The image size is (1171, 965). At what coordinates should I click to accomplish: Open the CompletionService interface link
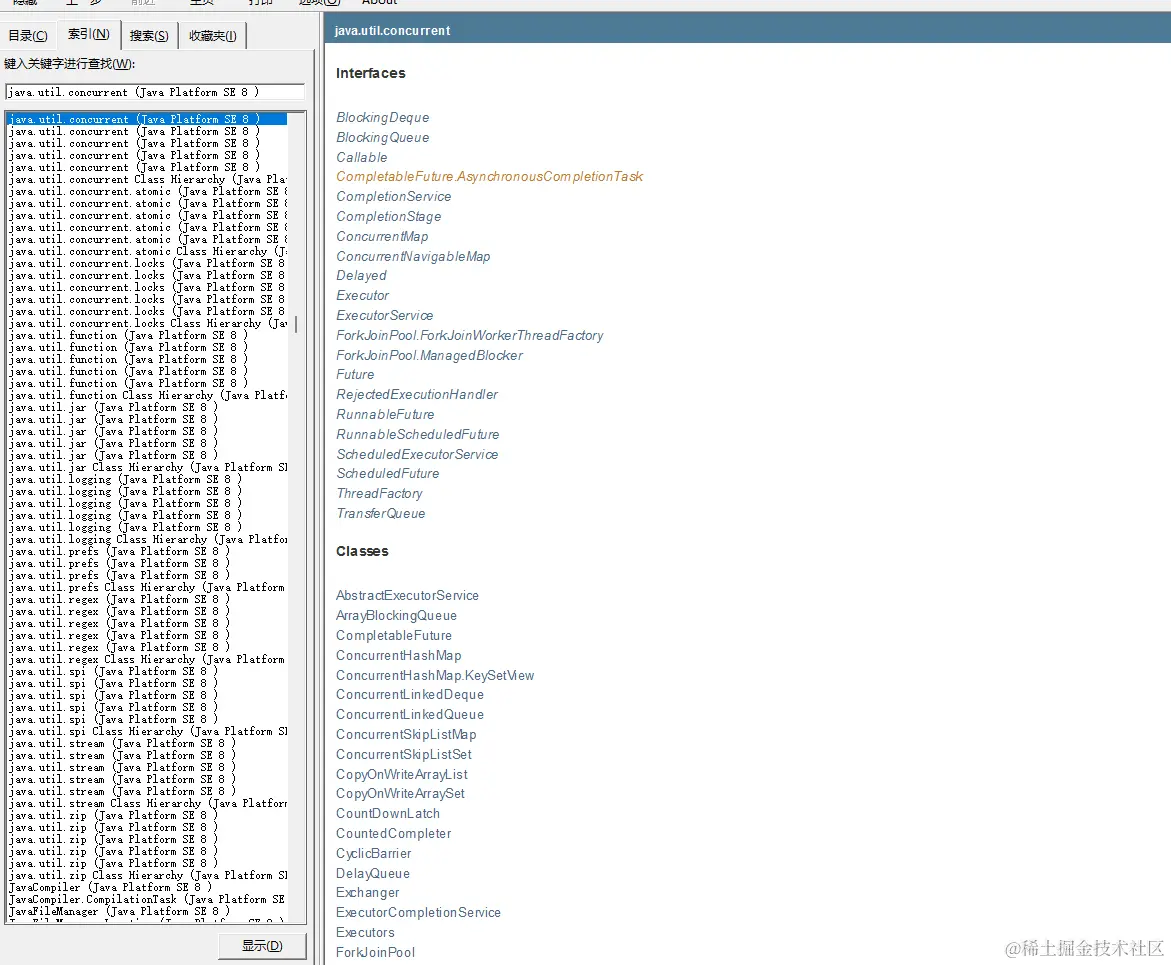tap(394, 196)
